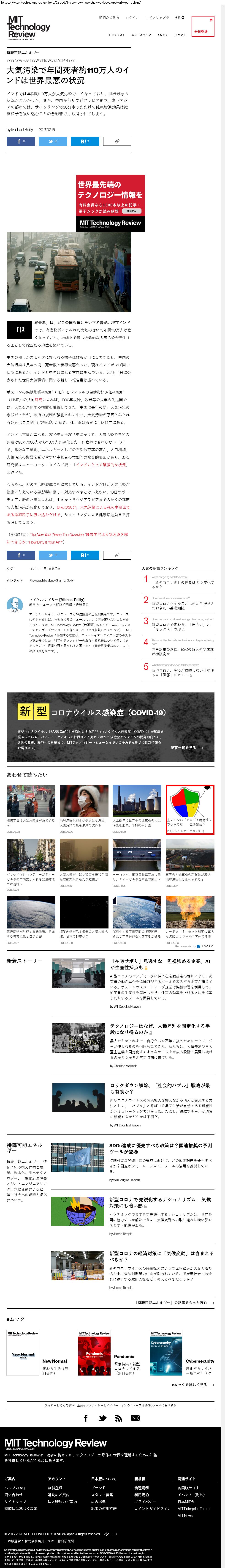Open the イベント navigation item

click(x=180, y=35)
